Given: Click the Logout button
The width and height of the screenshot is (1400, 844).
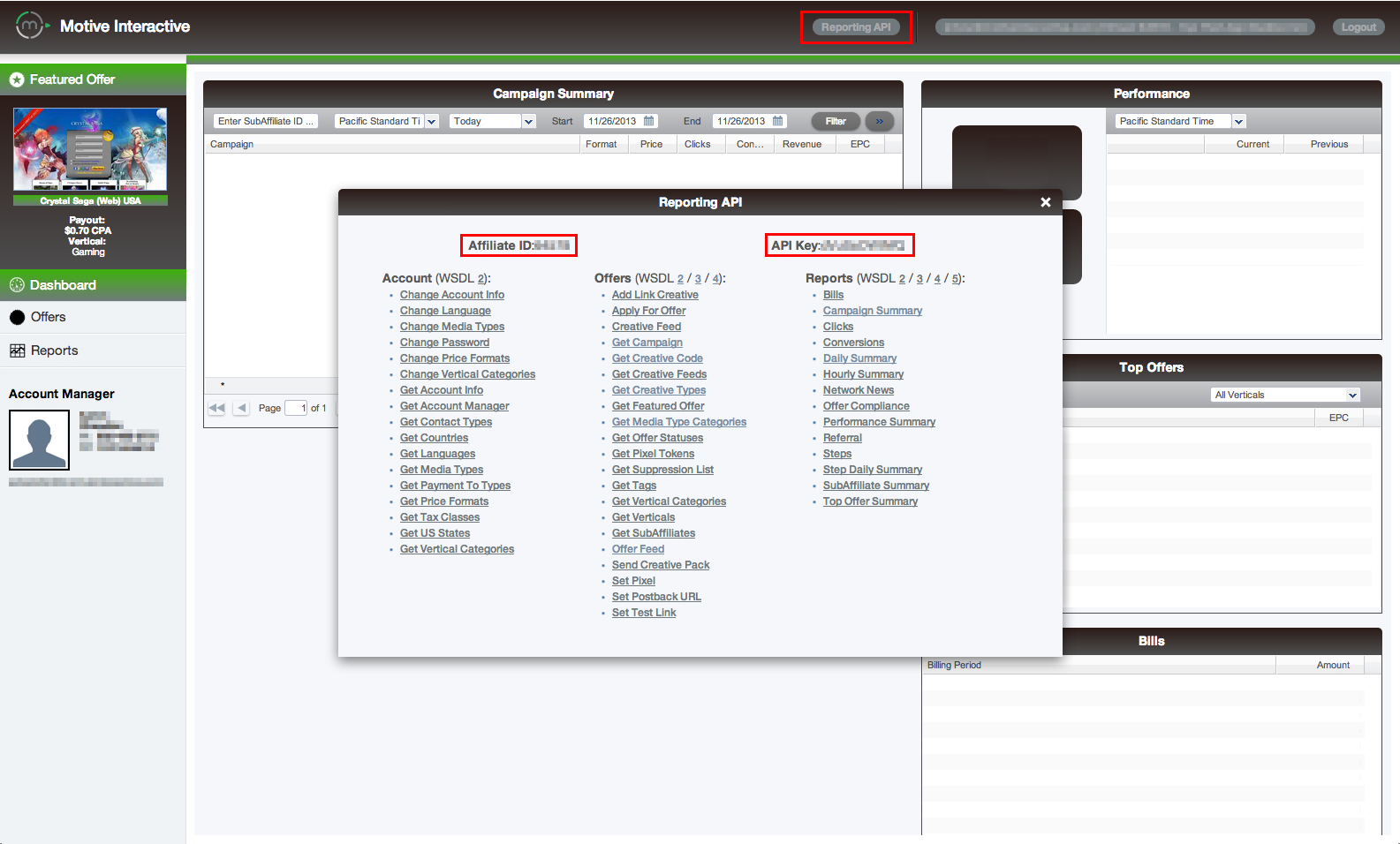Looking at the screenshot, I should pyautogui.click(x=1358, y=27).
